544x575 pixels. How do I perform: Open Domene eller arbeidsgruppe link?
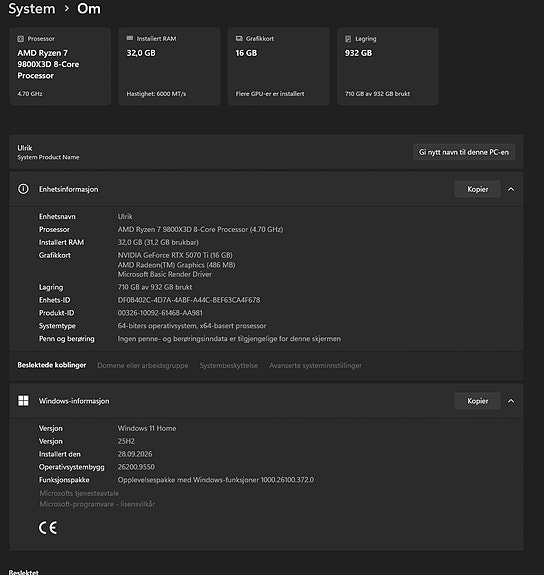point(143,365)
